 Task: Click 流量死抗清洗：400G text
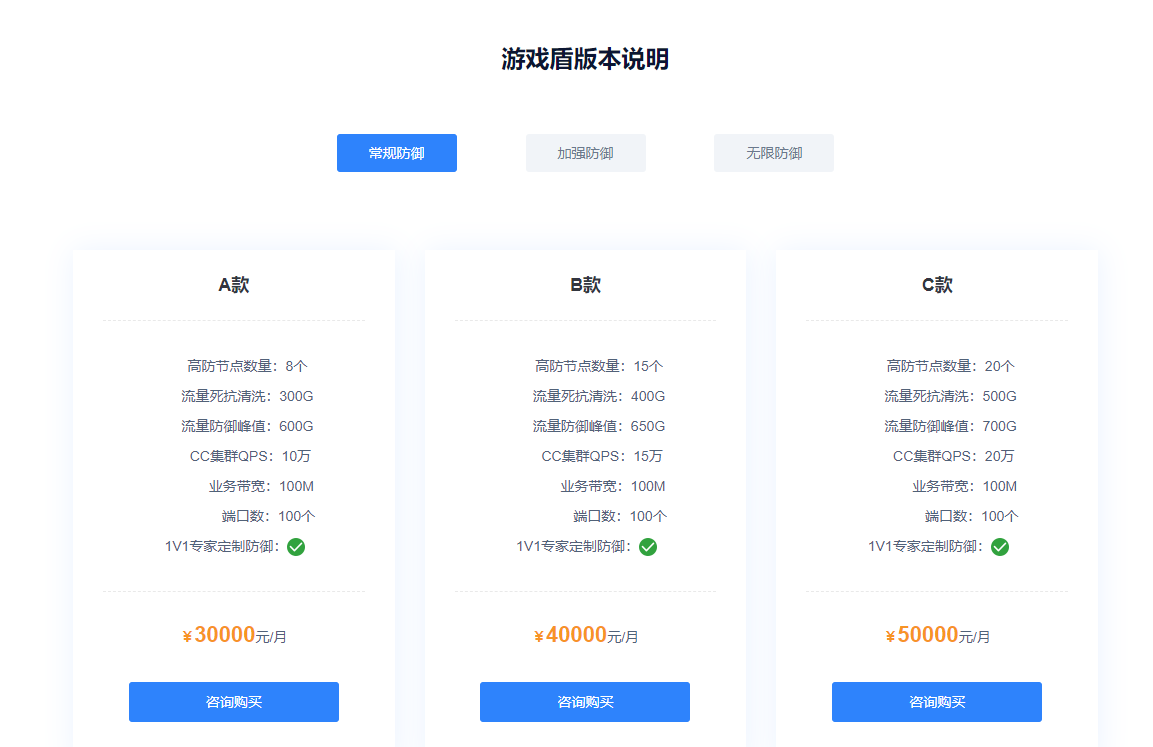[x=599, y=396]
